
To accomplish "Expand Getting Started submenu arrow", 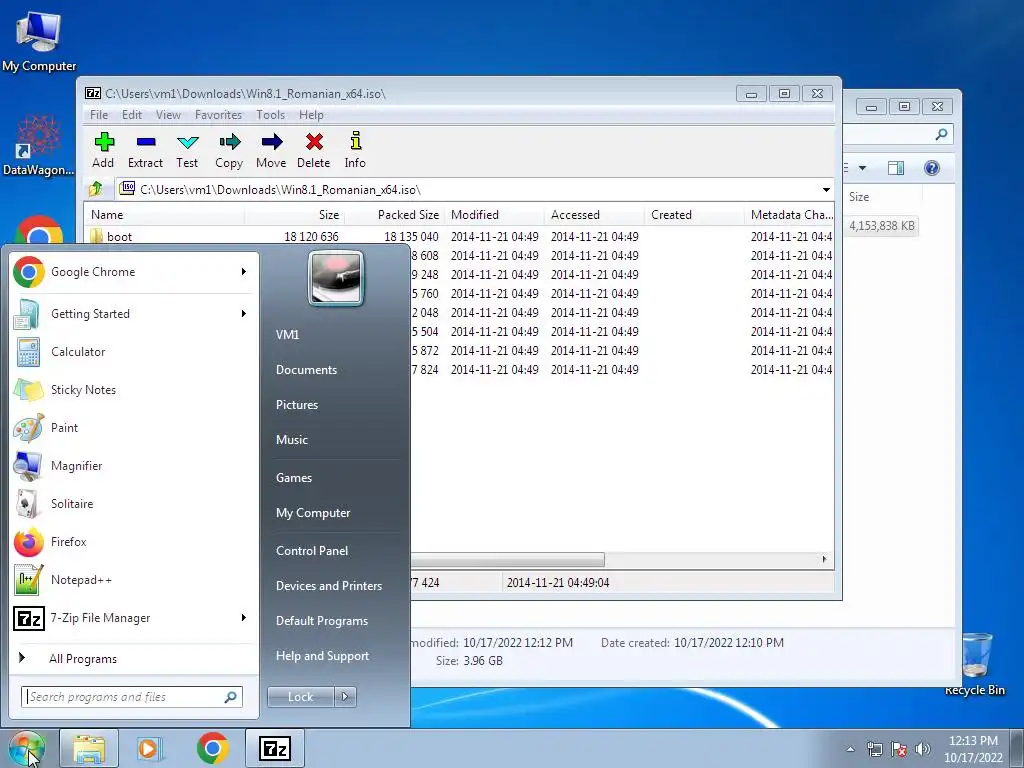I will pyautogui.click(x=244, y=313).
